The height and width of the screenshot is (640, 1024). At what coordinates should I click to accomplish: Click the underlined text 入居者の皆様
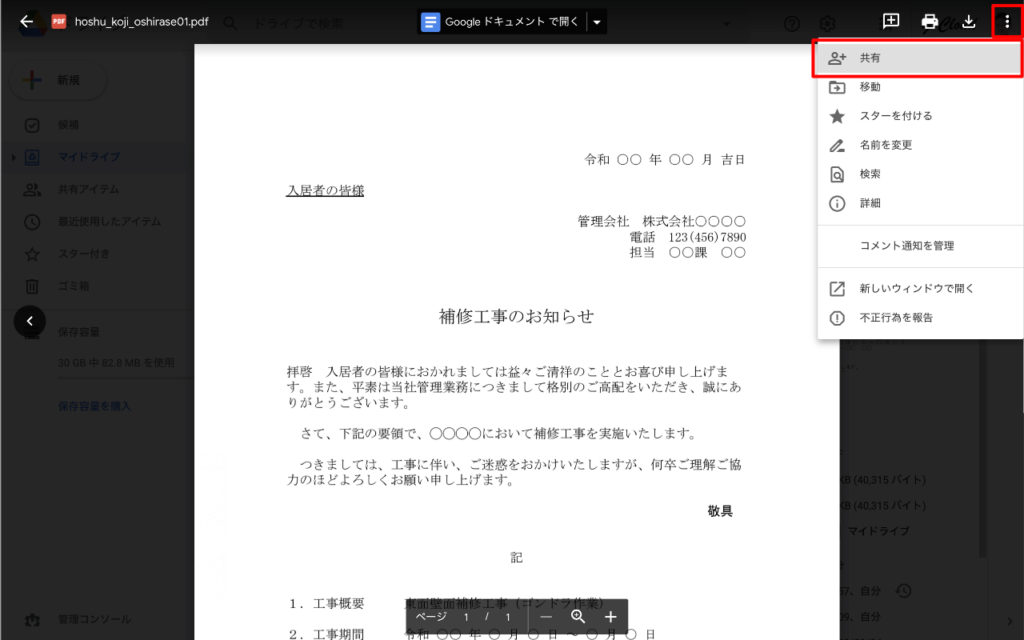(x=325, y=191)
